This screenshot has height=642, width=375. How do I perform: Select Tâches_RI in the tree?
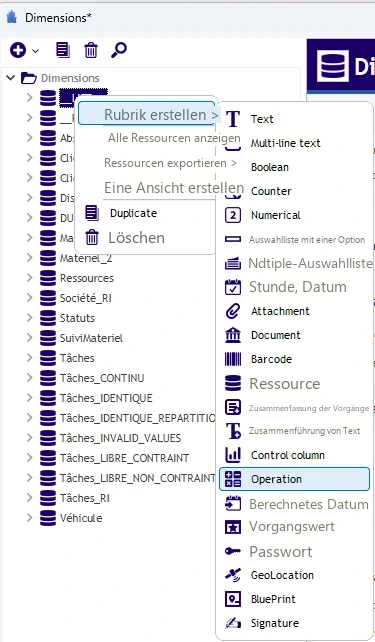point(85,498)
